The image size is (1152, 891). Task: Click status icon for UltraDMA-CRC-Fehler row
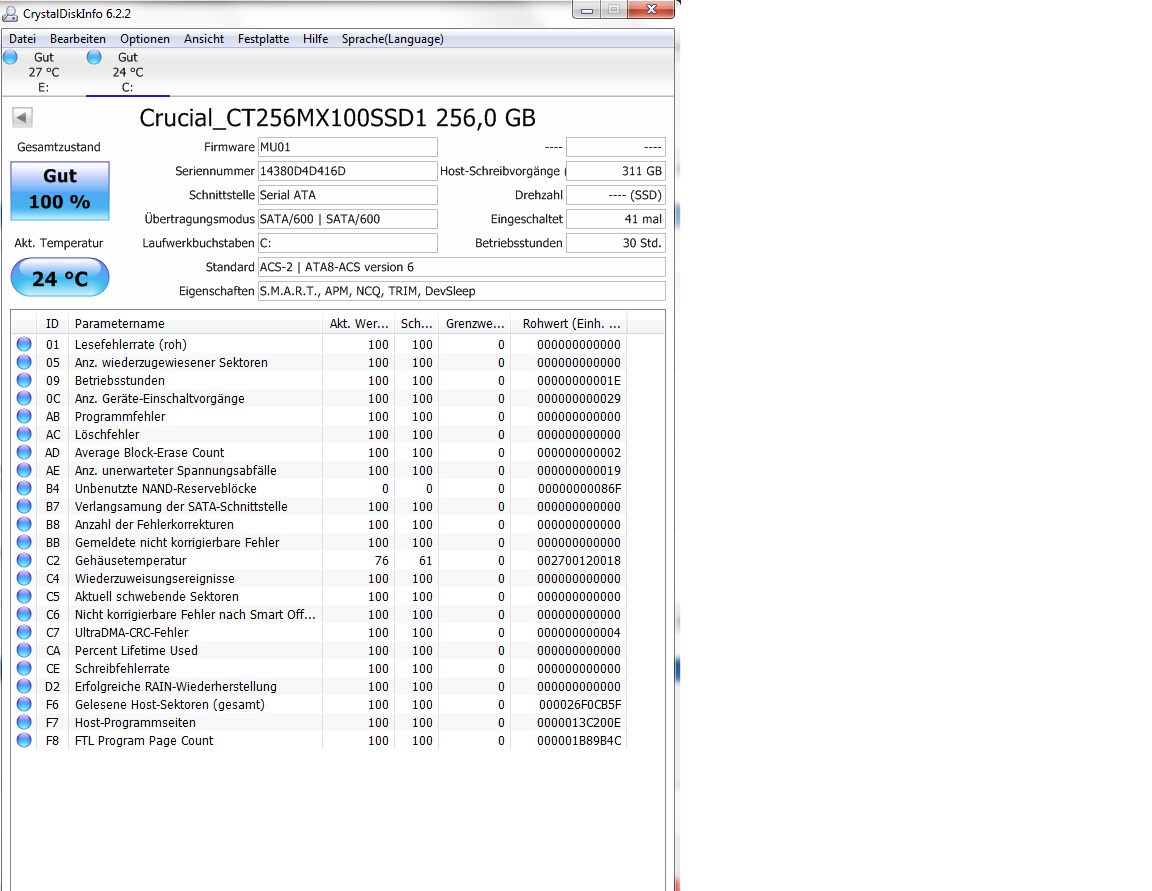(24, 632)
